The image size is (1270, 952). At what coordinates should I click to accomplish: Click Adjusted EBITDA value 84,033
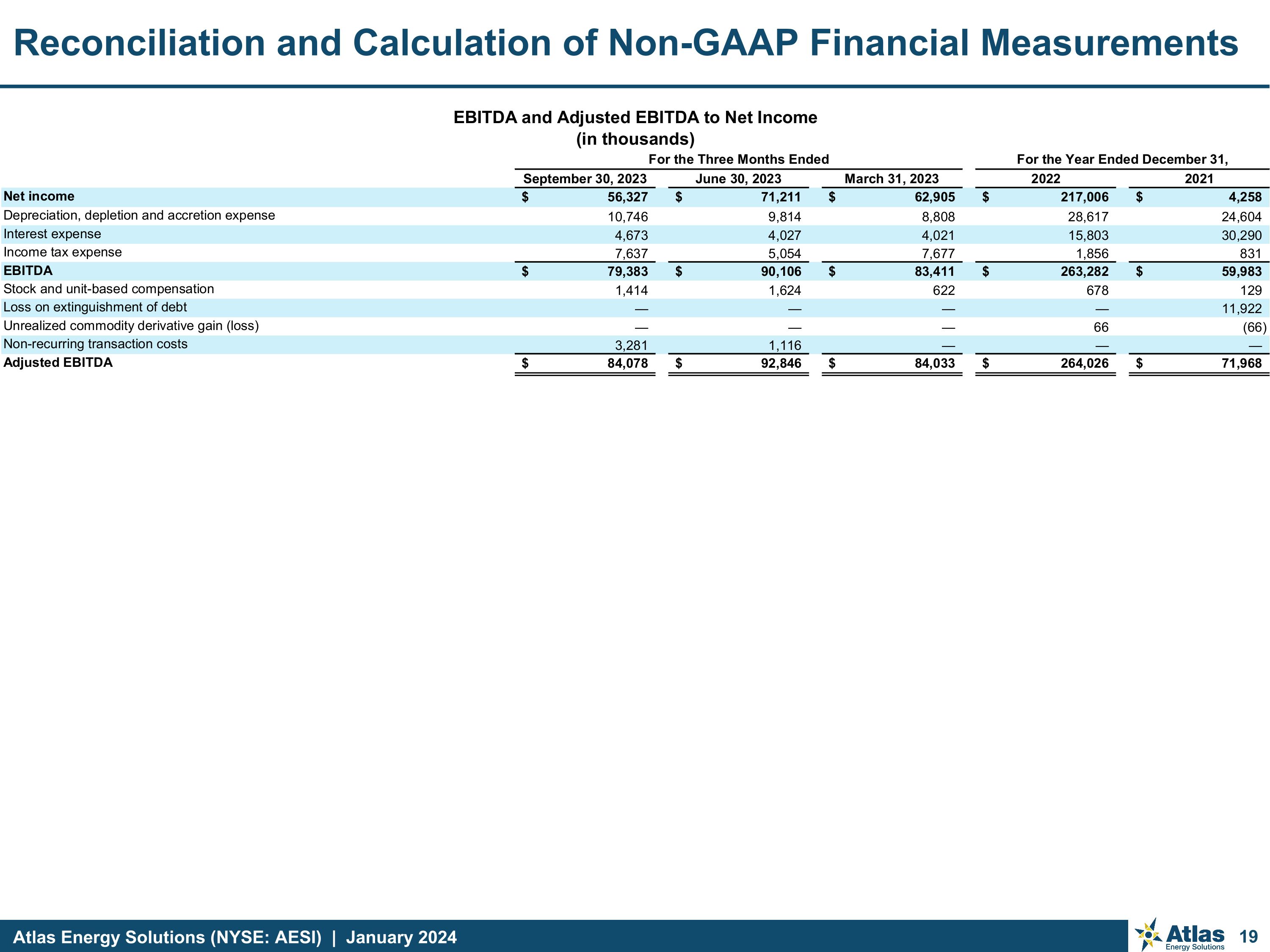click(x=935, y=363)
